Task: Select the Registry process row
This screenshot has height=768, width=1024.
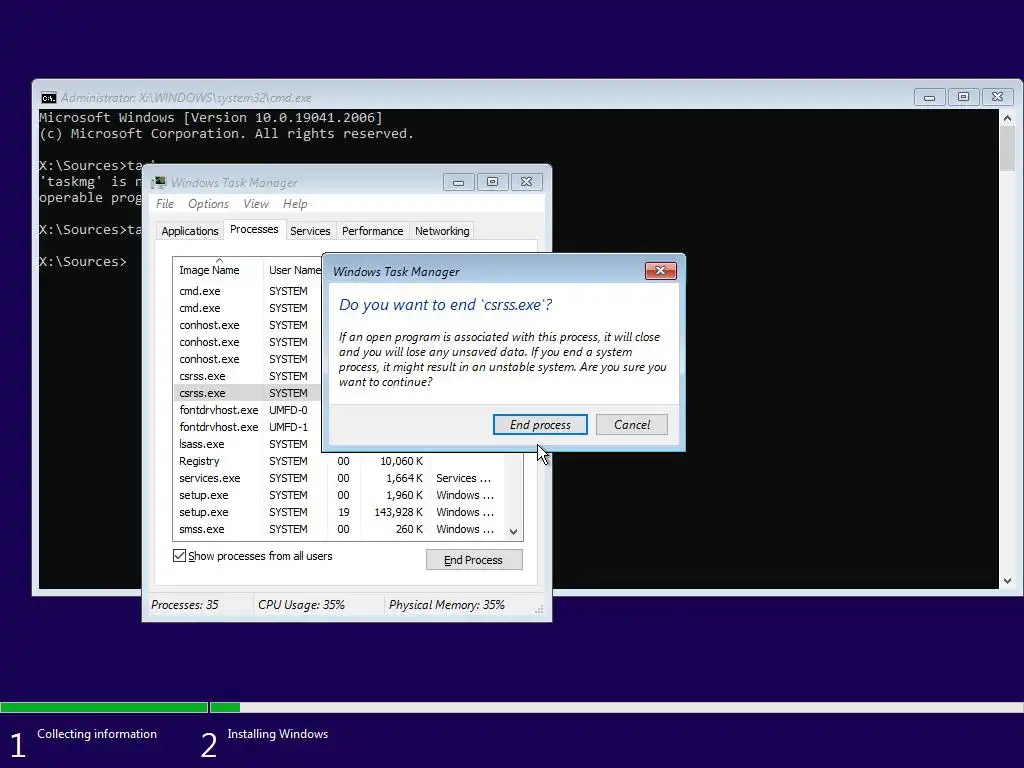Action: tap(340, 461)
